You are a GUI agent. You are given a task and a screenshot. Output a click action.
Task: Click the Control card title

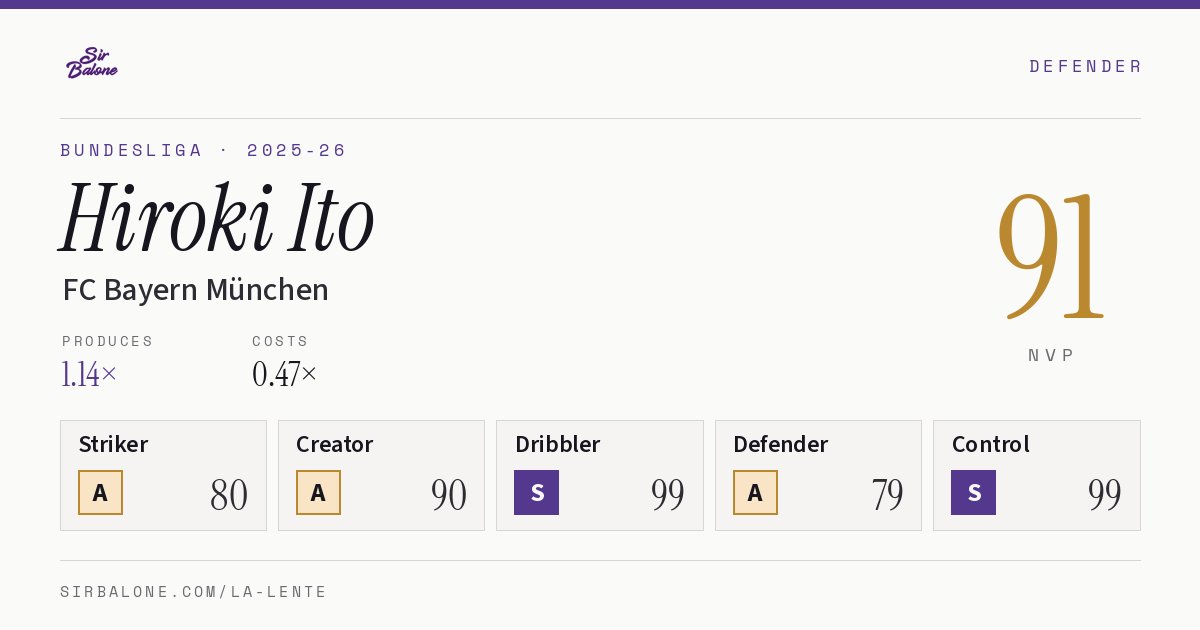pyautogui.click(x=990, y=444)
